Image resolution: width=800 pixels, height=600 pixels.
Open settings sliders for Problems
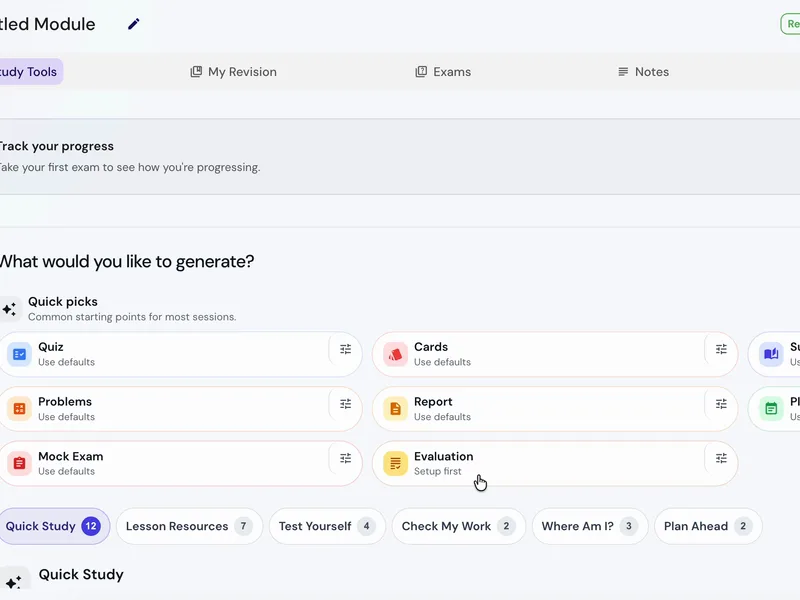[x=345, y=404]
